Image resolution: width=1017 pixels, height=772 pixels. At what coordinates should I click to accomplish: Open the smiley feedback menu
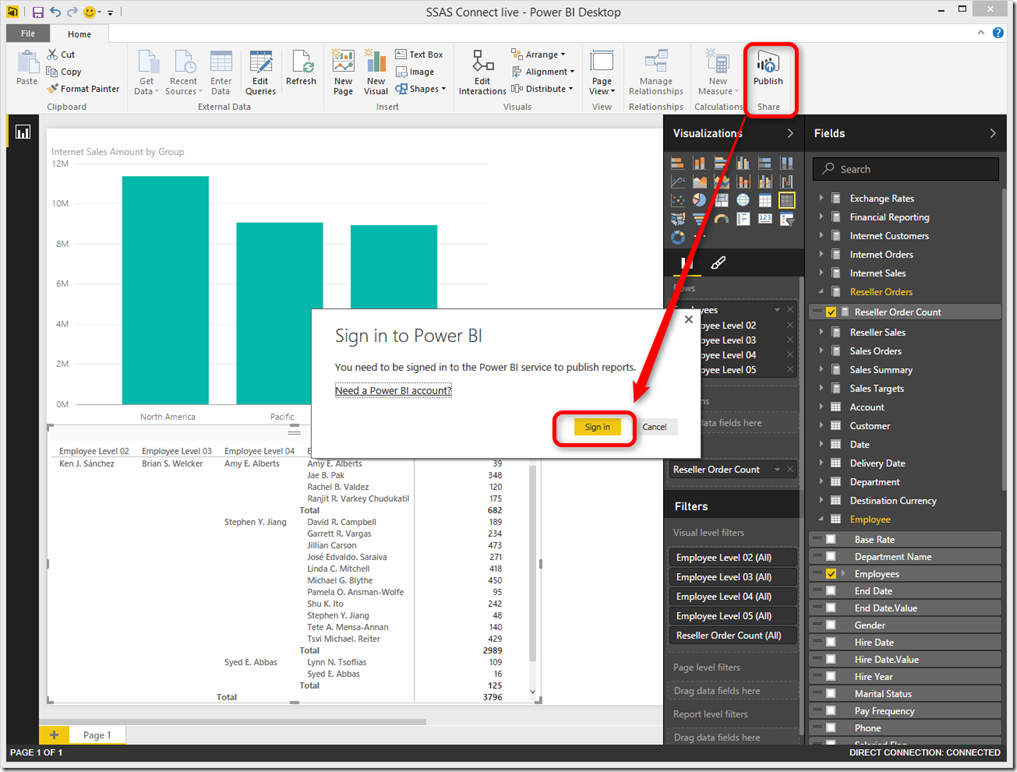[92, 12]
